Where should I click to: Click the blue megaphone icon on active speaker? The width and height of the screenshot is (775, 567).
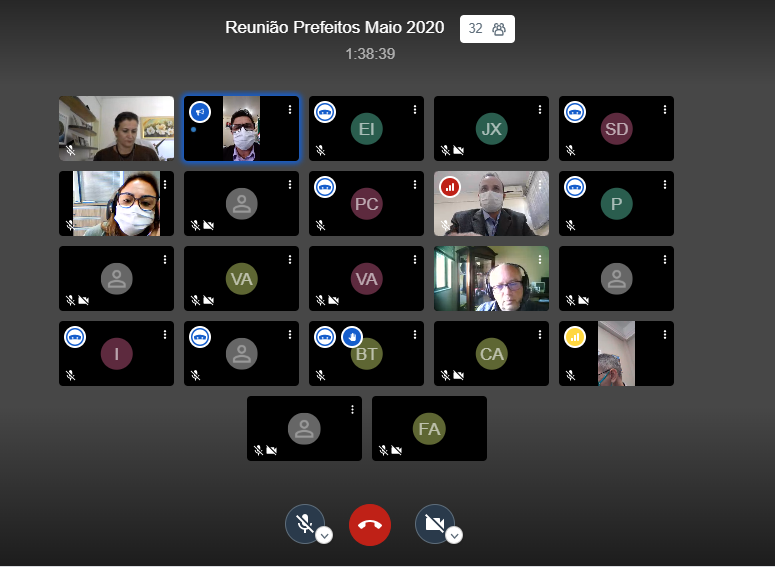point(200,112)
